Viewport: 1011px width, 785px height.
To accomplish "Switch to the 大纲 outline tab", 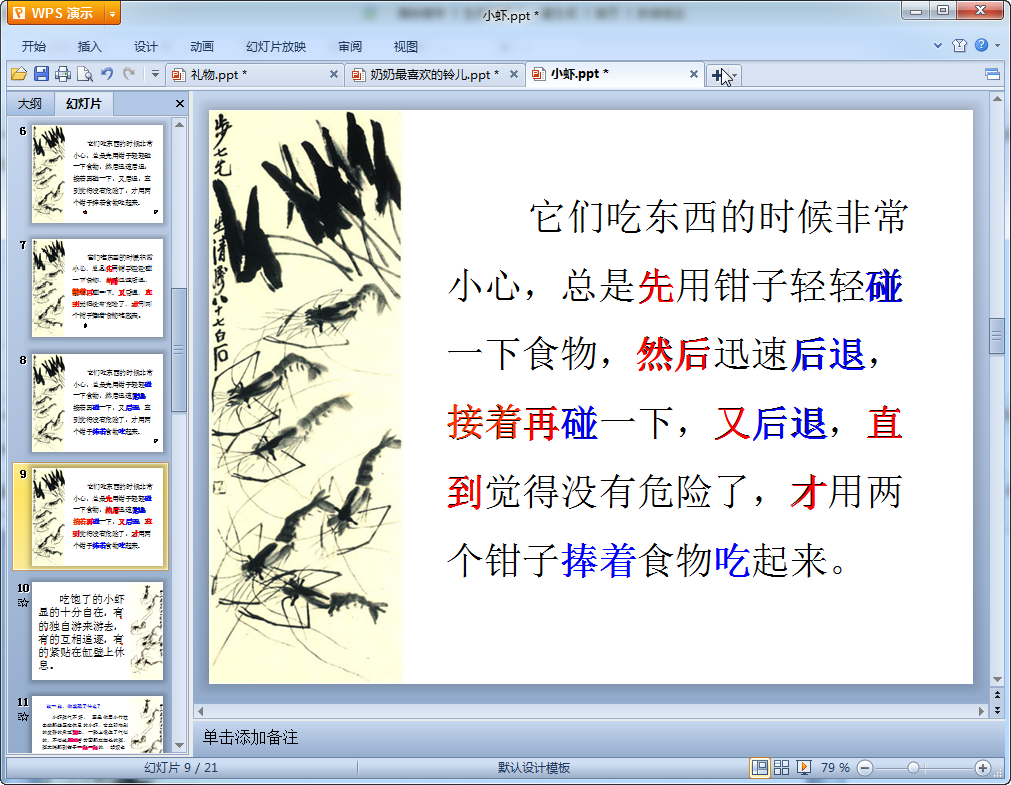I will [x=29, y=104].
